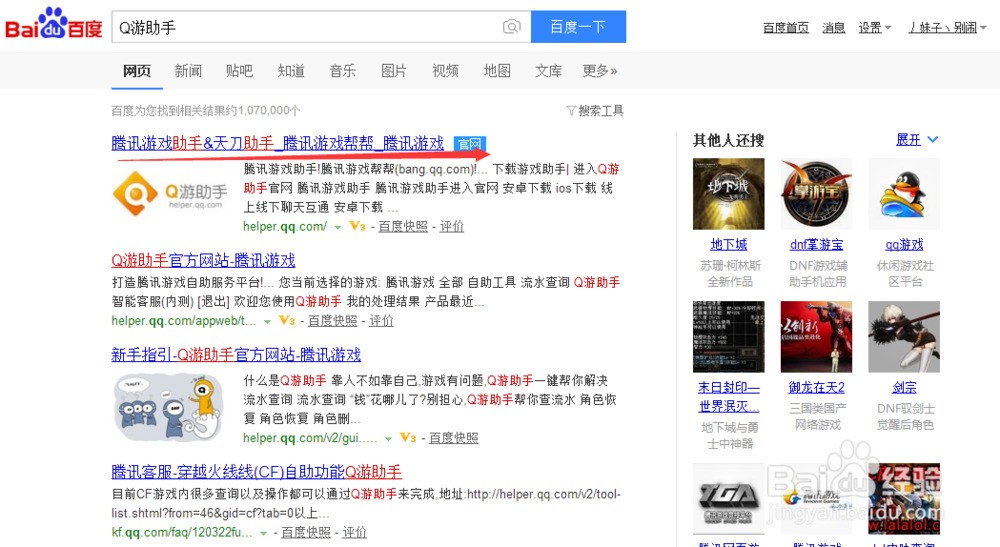
Task: Click 地下城 game thumbnail
Action: point(728,194)
